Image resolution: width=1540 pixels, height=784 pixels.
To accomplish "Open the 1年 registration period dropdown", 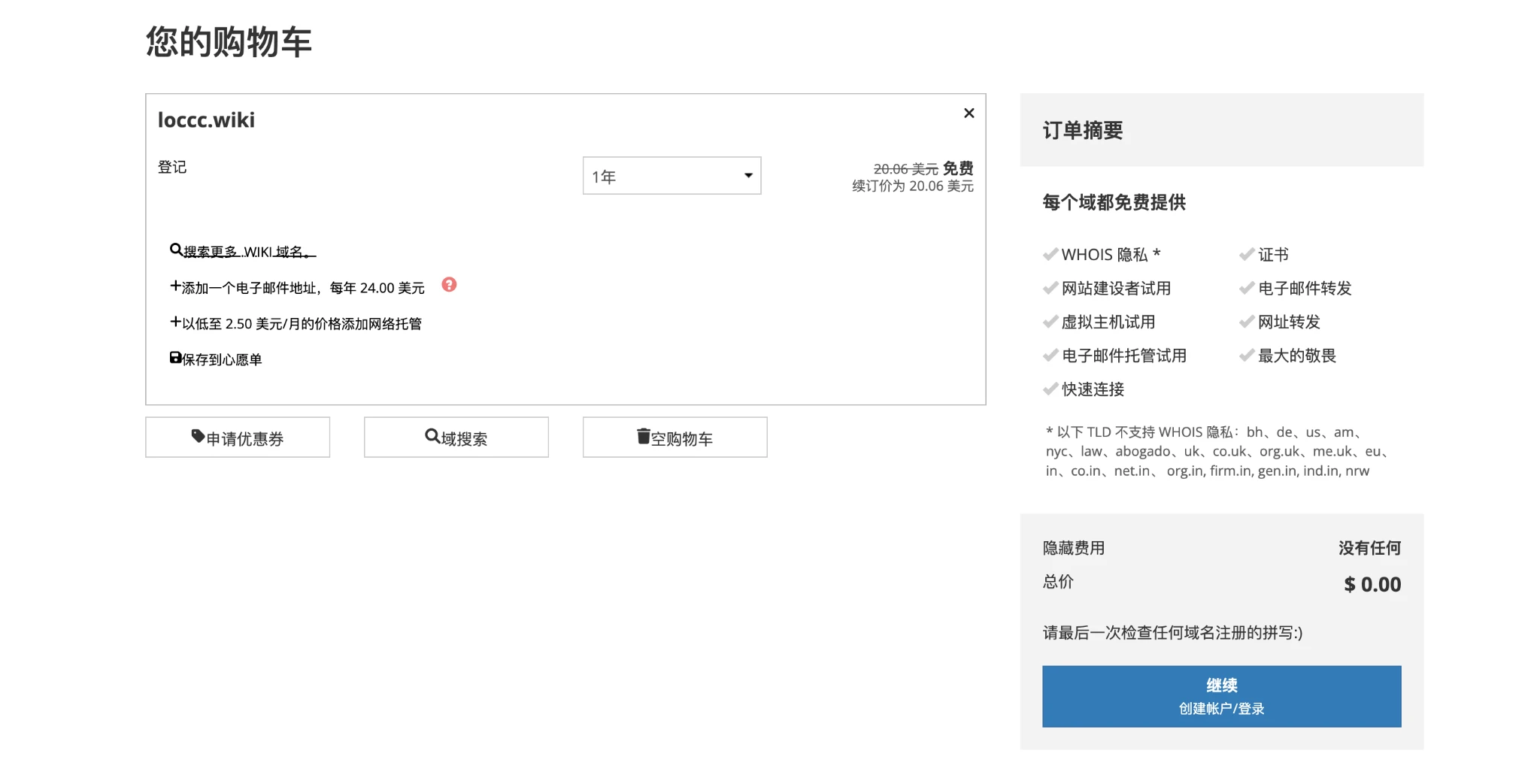I will (671, 176).
